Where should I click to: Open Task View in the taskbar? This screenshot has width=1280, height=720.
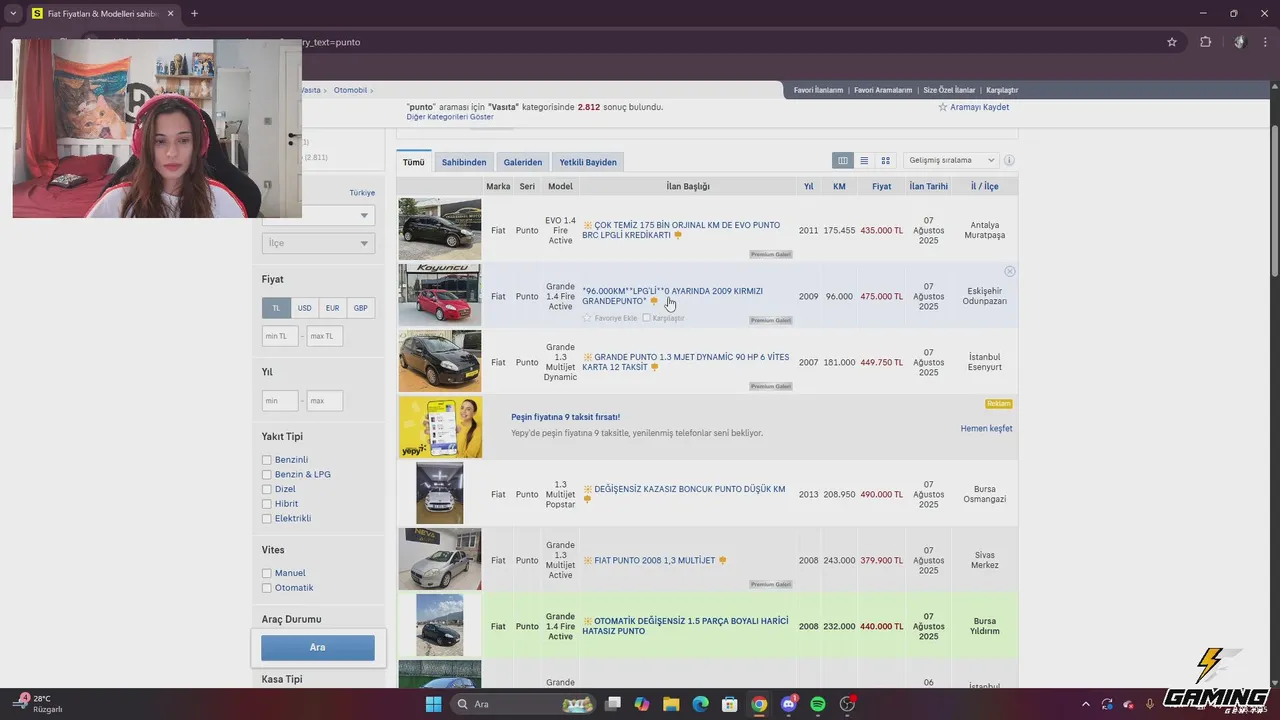pos(613,704)
